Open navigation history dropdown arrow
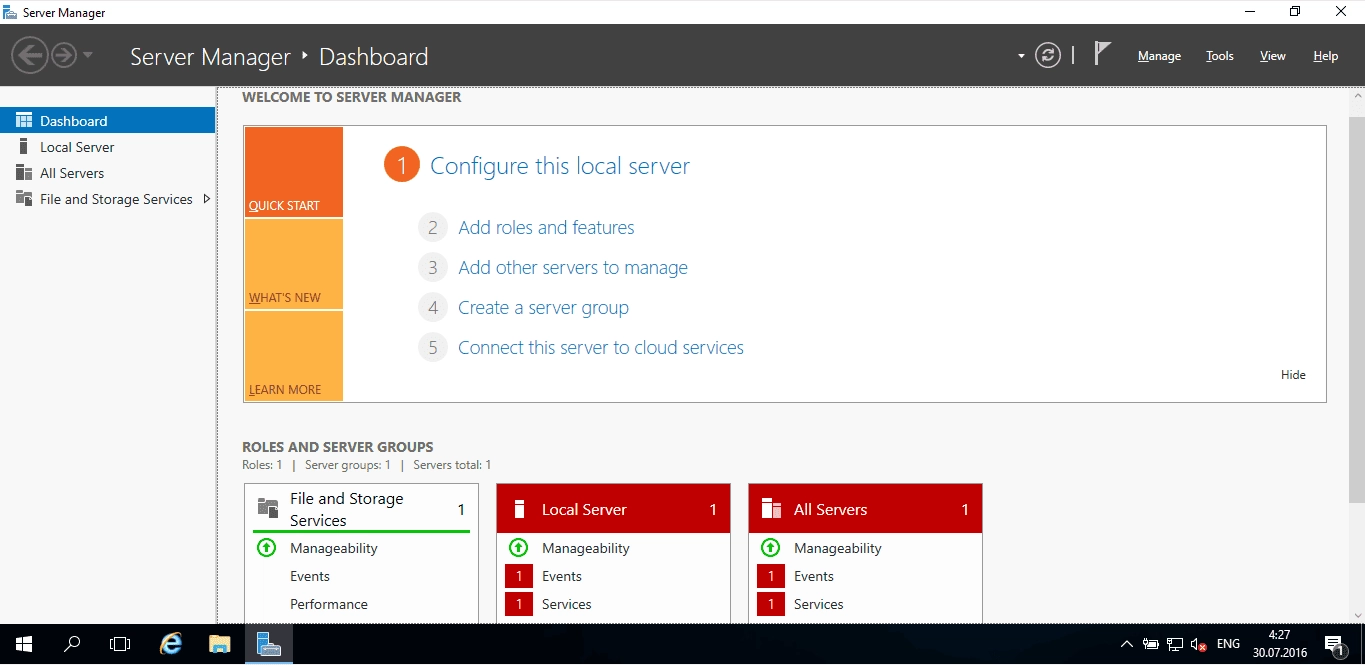 point(88,56)
